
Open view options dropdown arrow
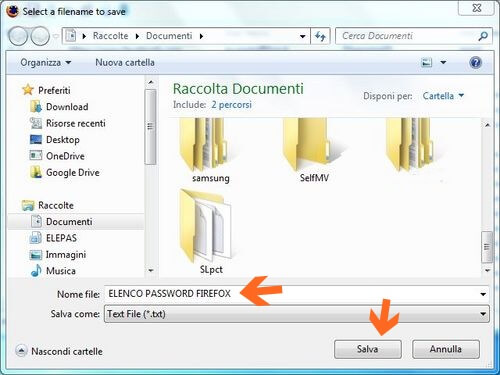[x=443, y=62]
